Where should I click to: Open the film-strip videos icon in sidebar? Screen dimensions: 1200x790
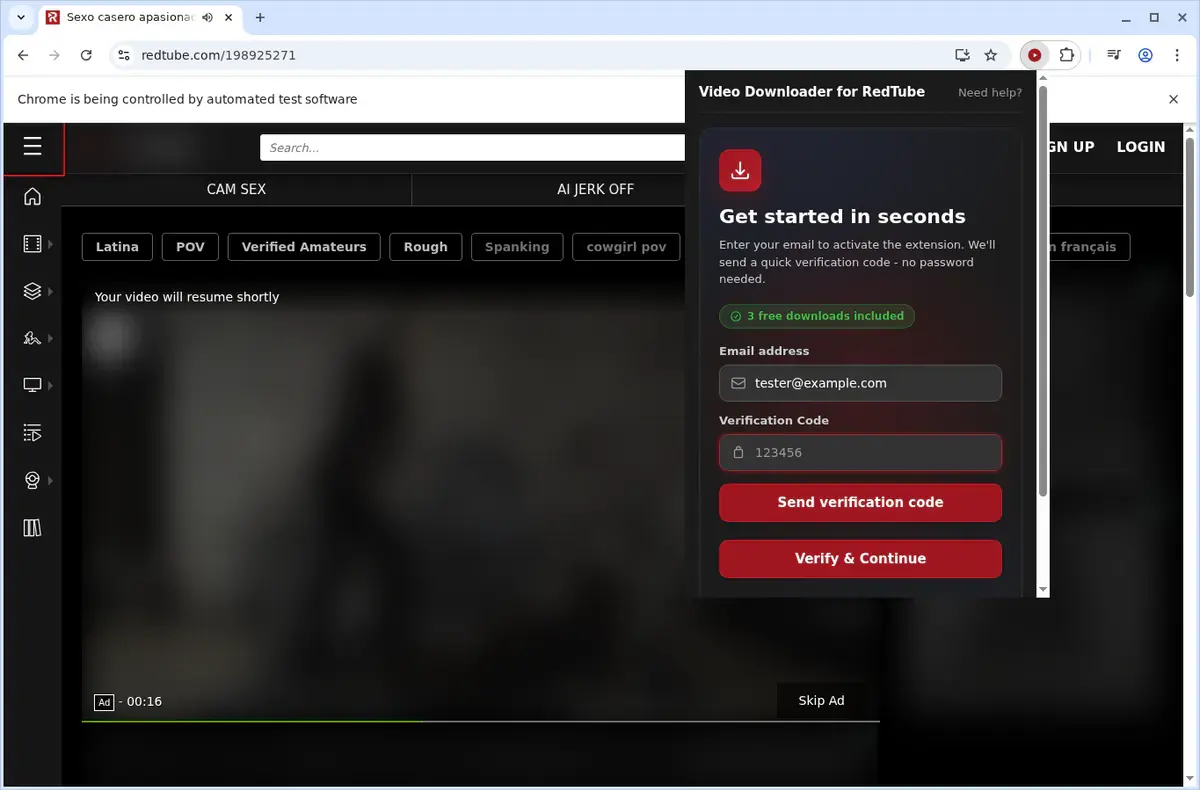(32, 243)
